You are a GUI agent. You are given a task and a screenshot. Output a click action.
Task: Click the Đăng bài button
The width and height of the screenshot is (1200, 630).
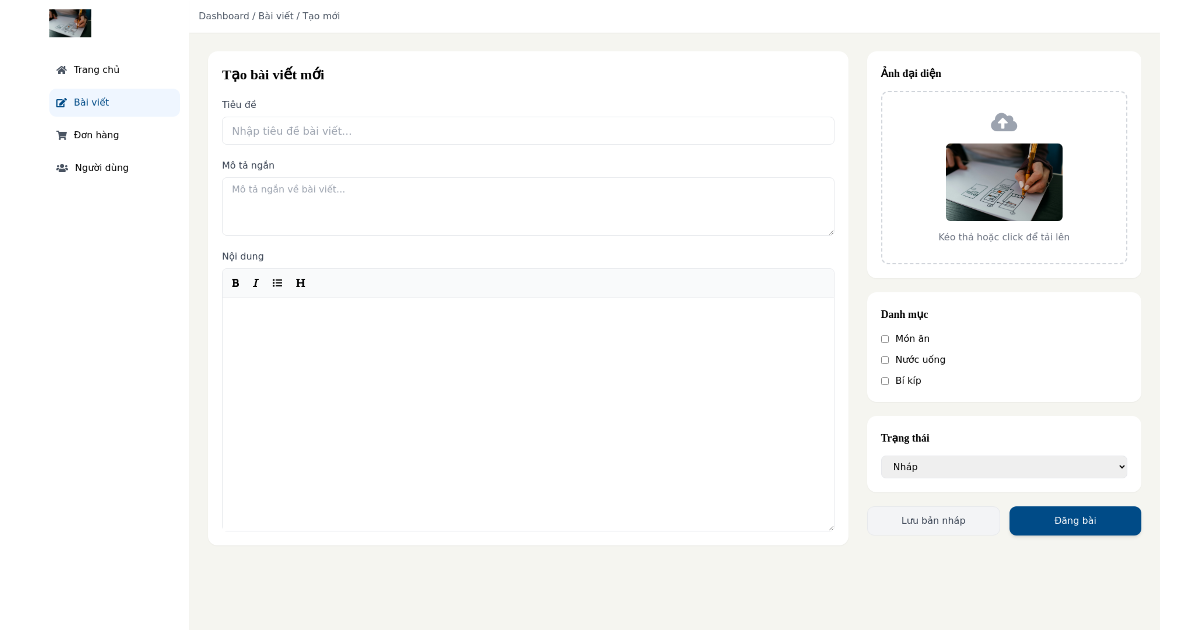tap(1075, 521)
